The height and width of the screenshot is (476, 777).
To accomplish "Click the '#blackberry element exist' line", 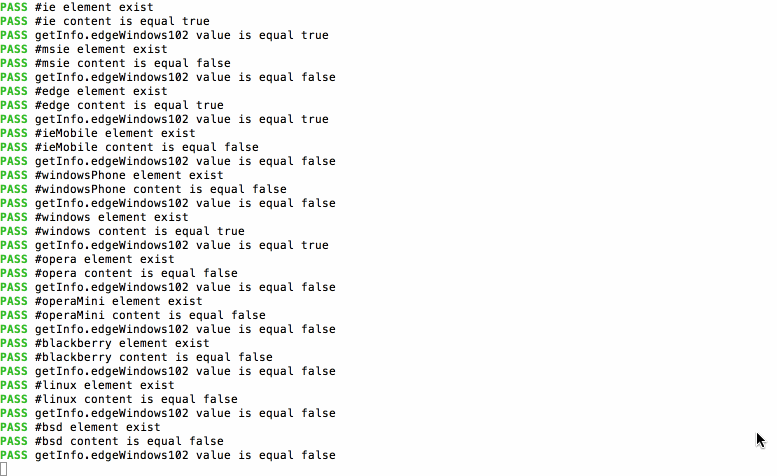I will (x=105, y=344).
